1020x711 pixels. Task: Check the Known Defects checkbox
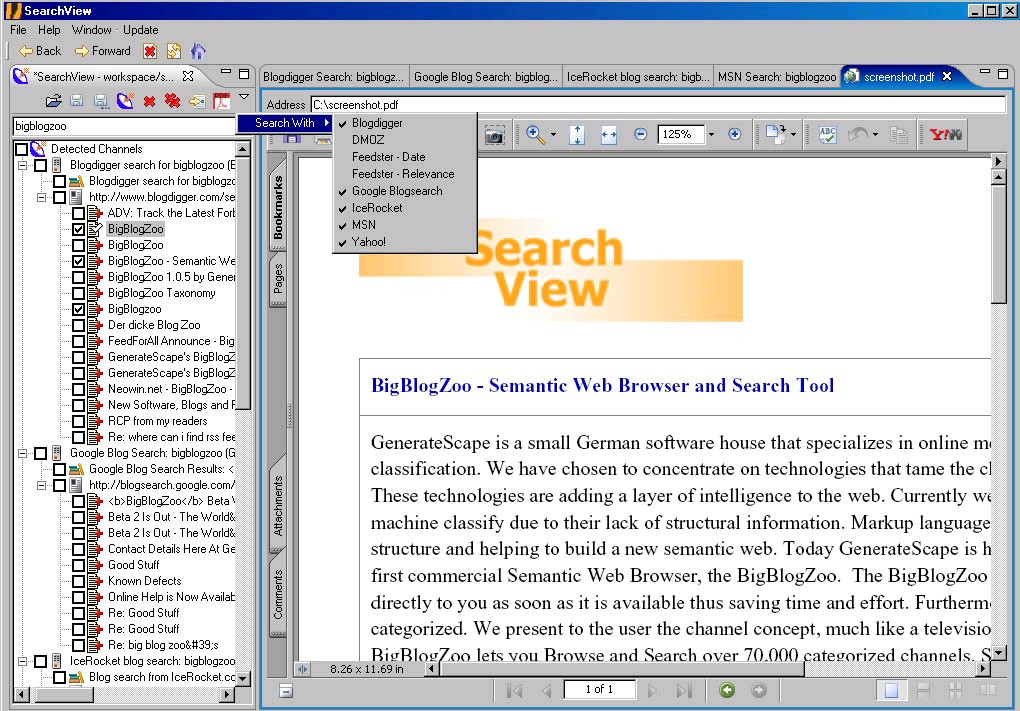pyautogui.click(x=79, y=582)
